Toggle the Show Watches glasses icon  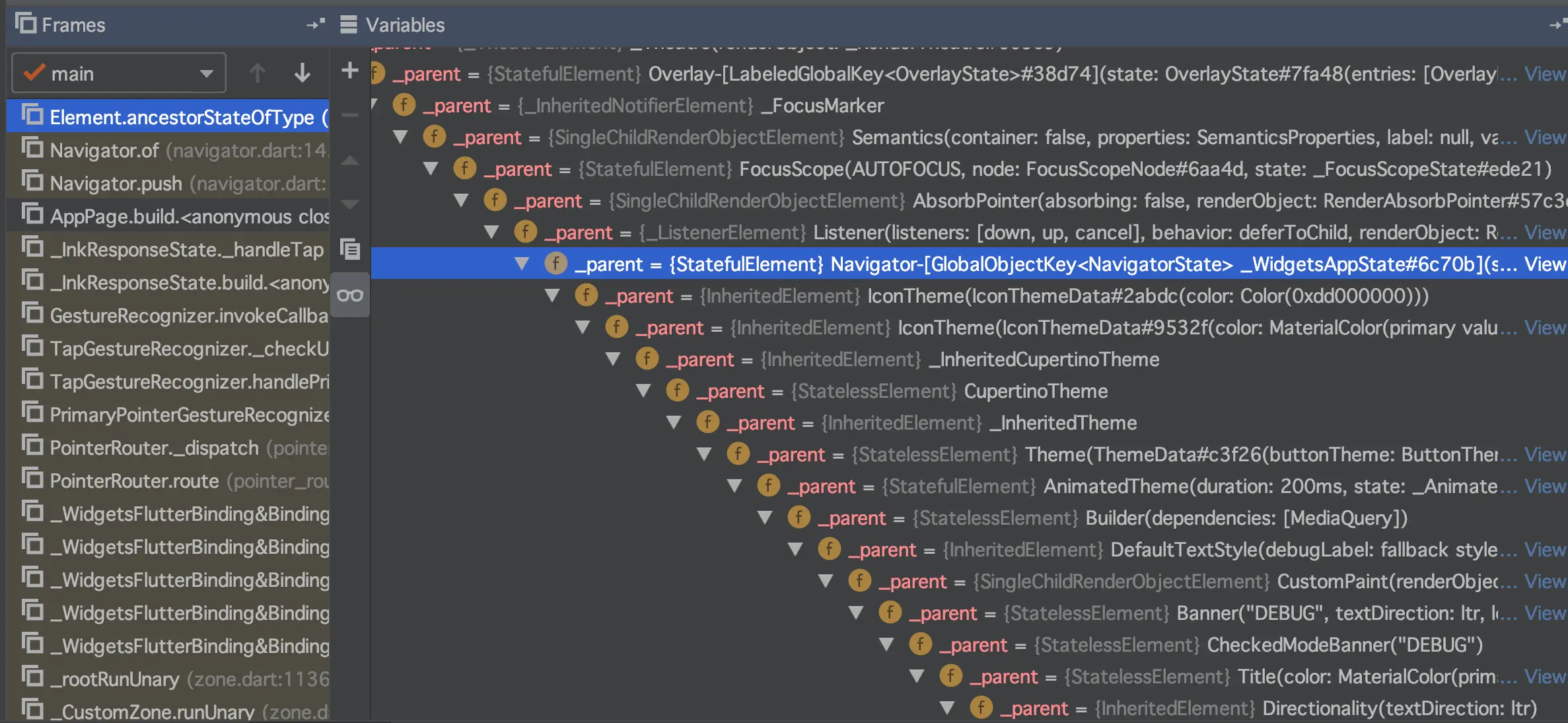pos(349,295)
